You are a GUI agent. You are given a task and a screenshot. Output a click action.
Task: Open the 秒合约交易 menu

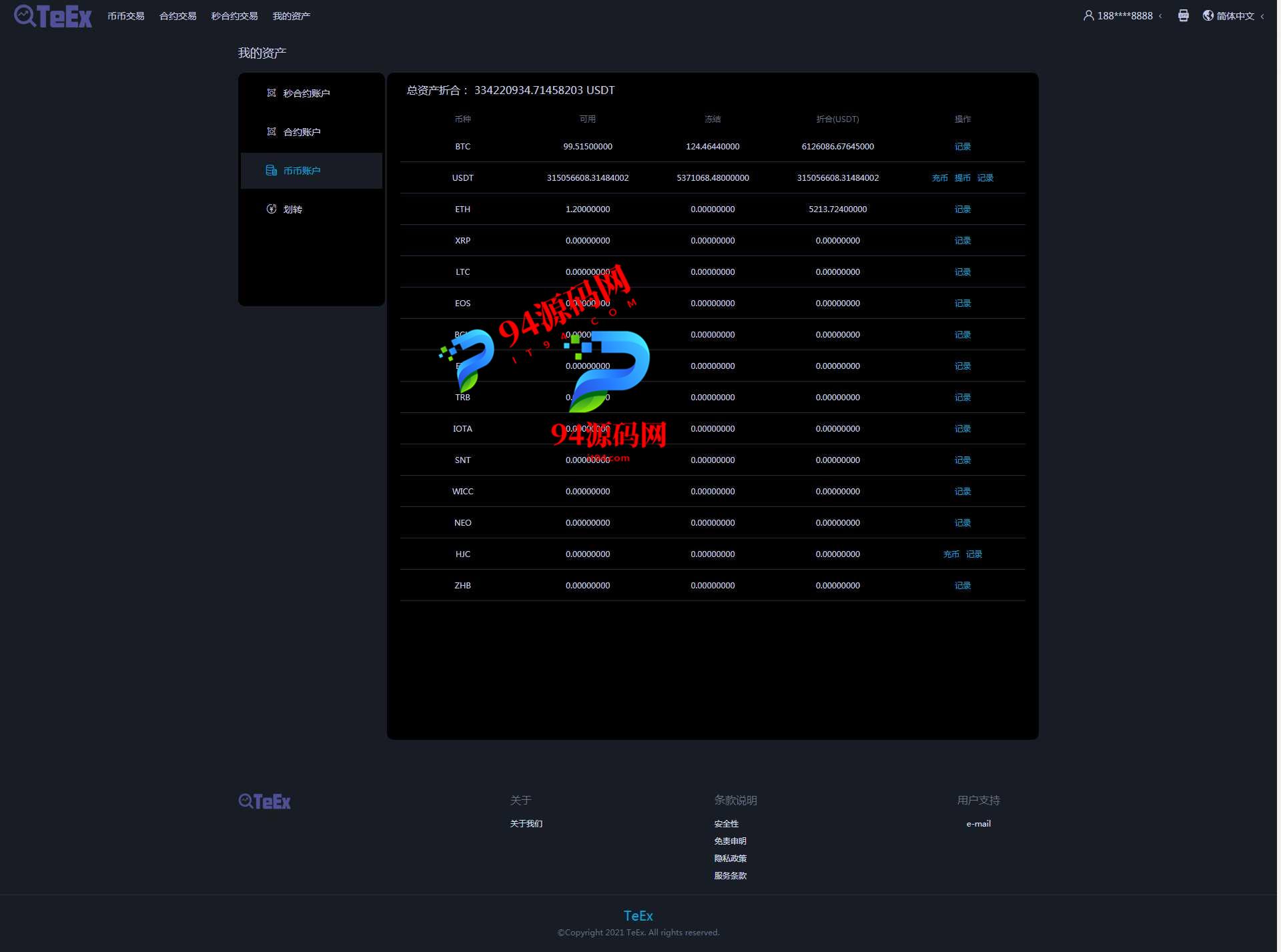[x=234, y=16]
